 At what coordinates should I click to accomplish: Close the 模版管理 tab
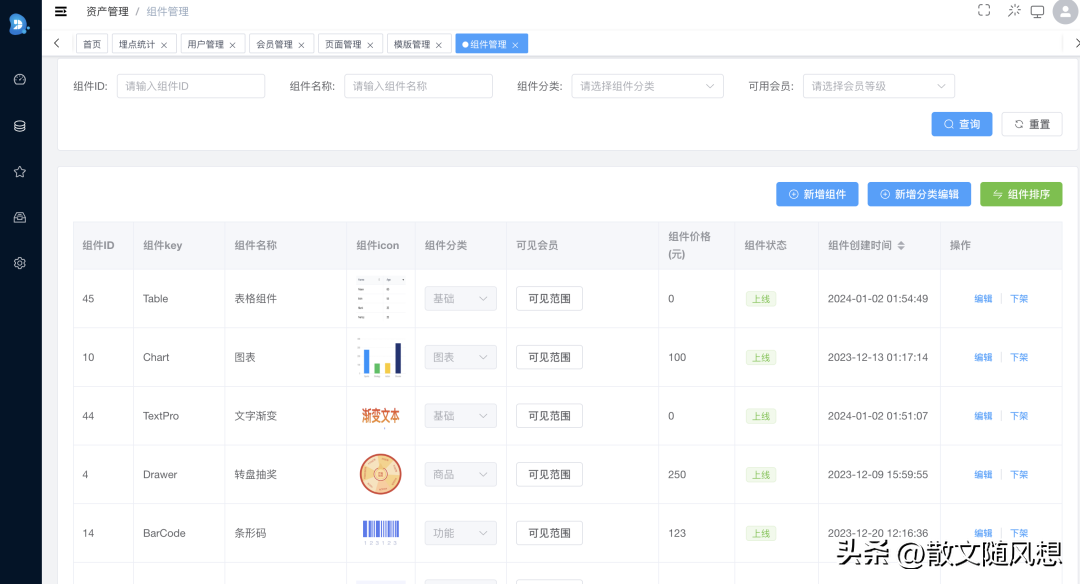[439, 45]
